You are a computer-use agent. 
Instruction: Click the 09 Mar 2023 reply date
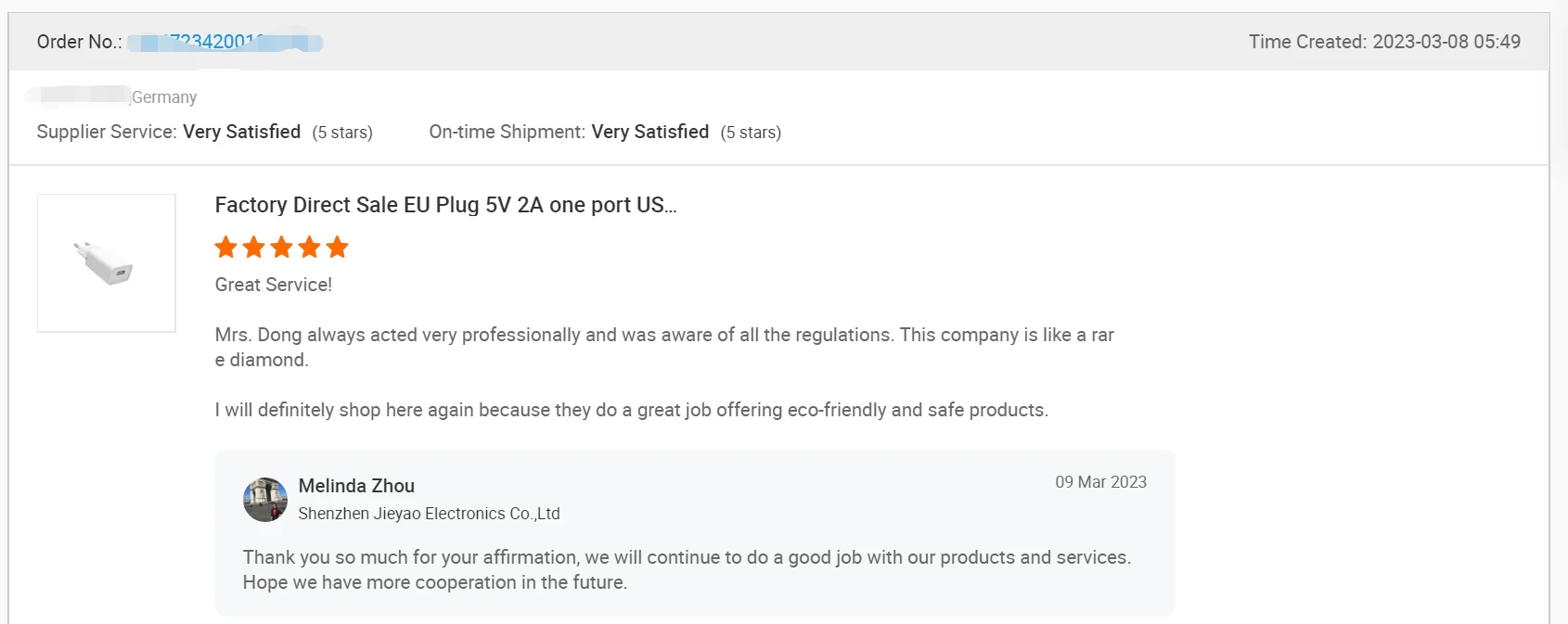tap(1100, 482)
